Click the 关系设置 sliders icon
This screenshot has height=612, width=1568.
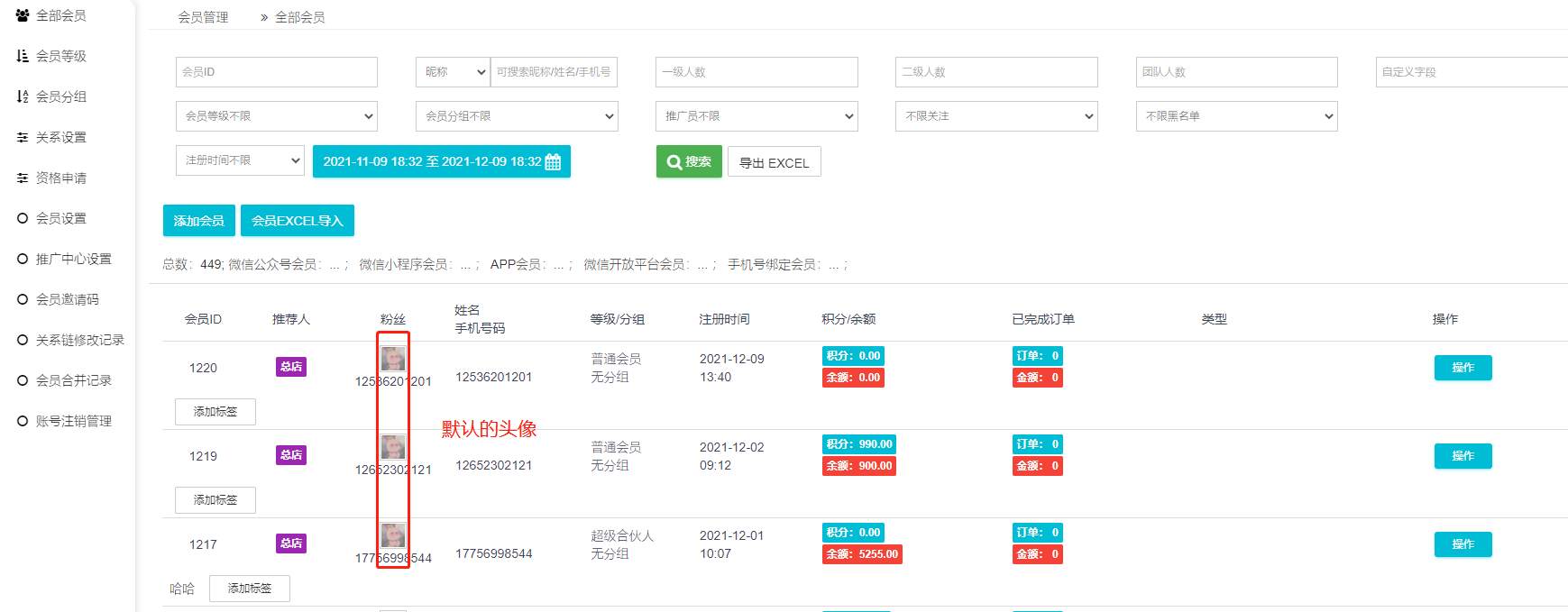(x=23, y=137)
